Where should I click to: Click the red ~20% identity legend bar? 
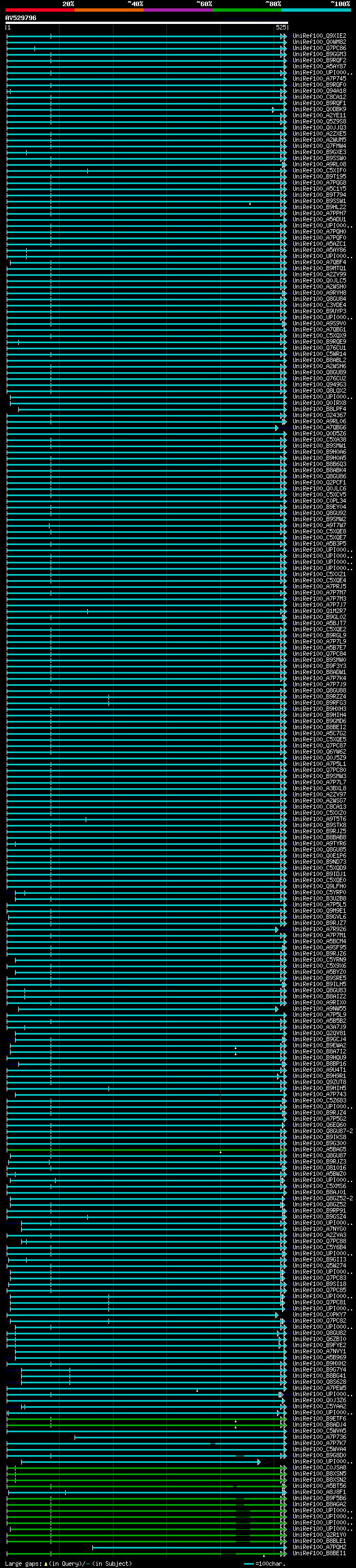pyautogui.click(x=40, y=10)
